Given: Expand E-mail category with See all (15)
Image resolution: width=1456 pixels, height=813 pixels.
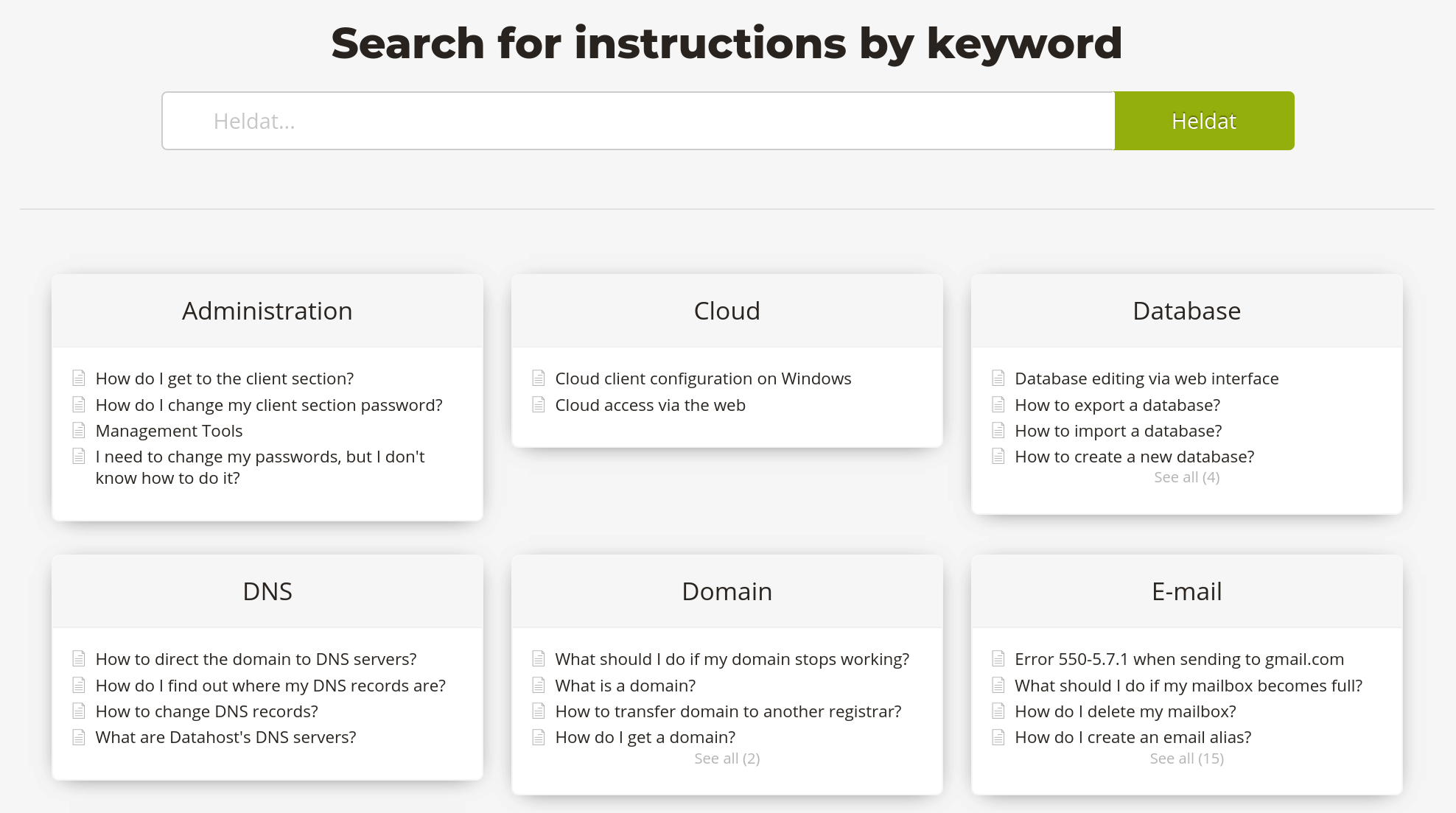Looking at the screenshot, I should (1186, 758).
